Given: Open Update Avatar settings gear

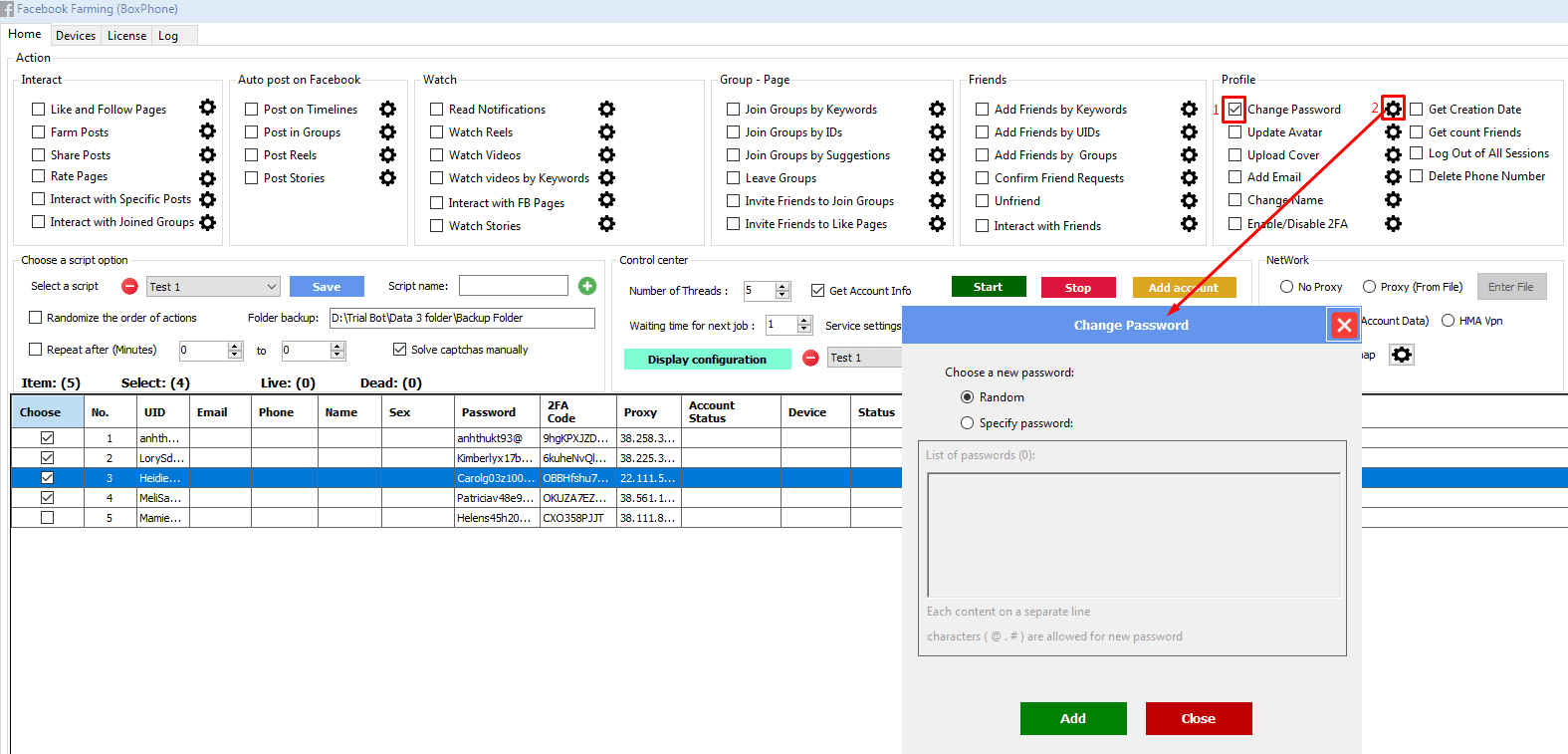Looking at the screenshot, I should pyautogui.click(x=1393, y=131).
